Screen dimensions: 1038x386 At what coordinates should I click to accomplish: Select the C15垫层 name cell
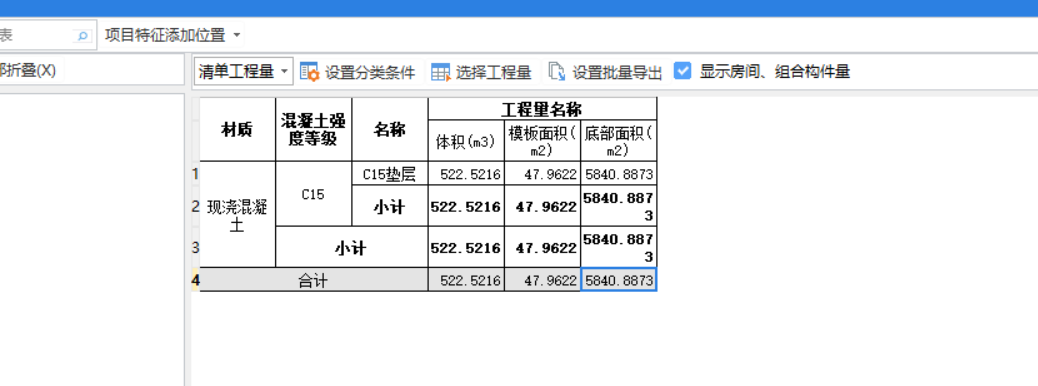[x=390, y=174]
